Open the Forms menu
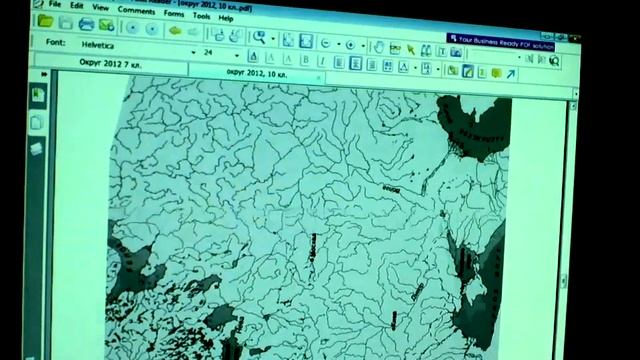This screenshot has width=640, height=360. (174, 13)
